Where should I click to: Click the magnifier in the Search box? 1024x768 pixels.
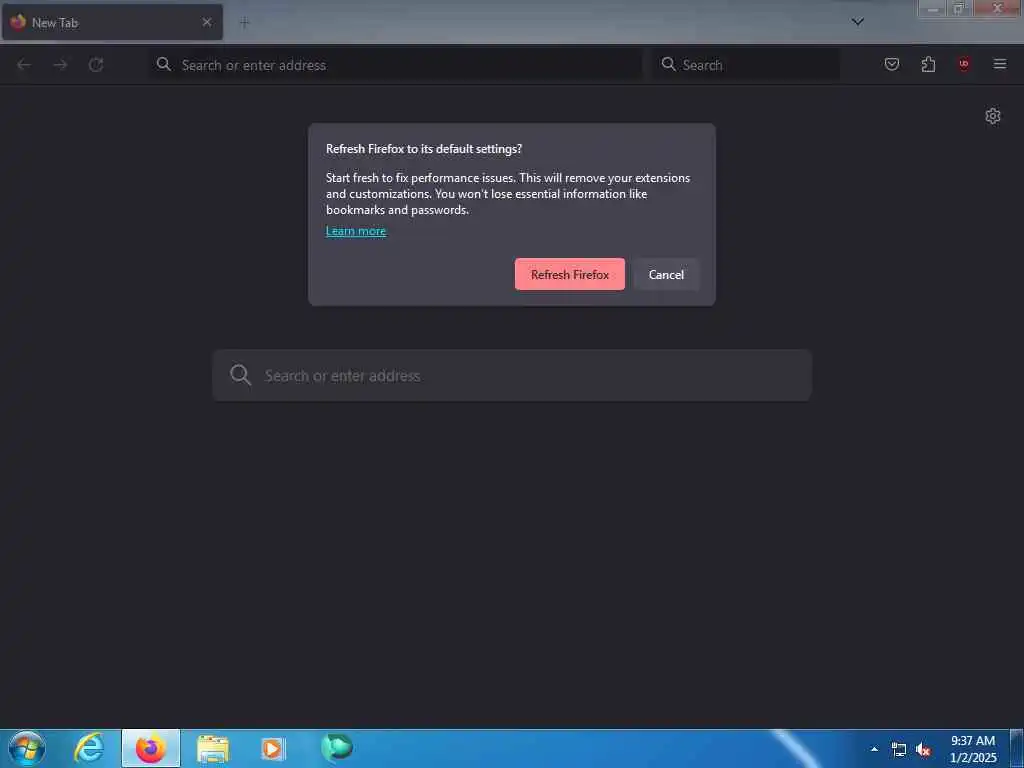[668, 64]
